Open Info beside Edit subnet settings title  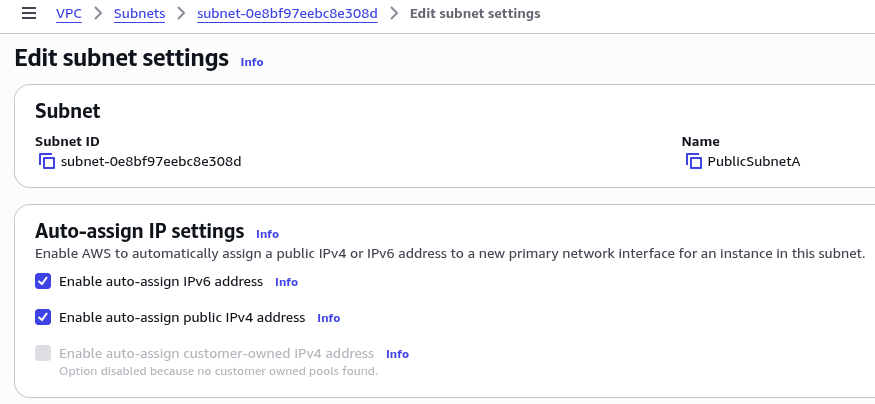point(252,62)
